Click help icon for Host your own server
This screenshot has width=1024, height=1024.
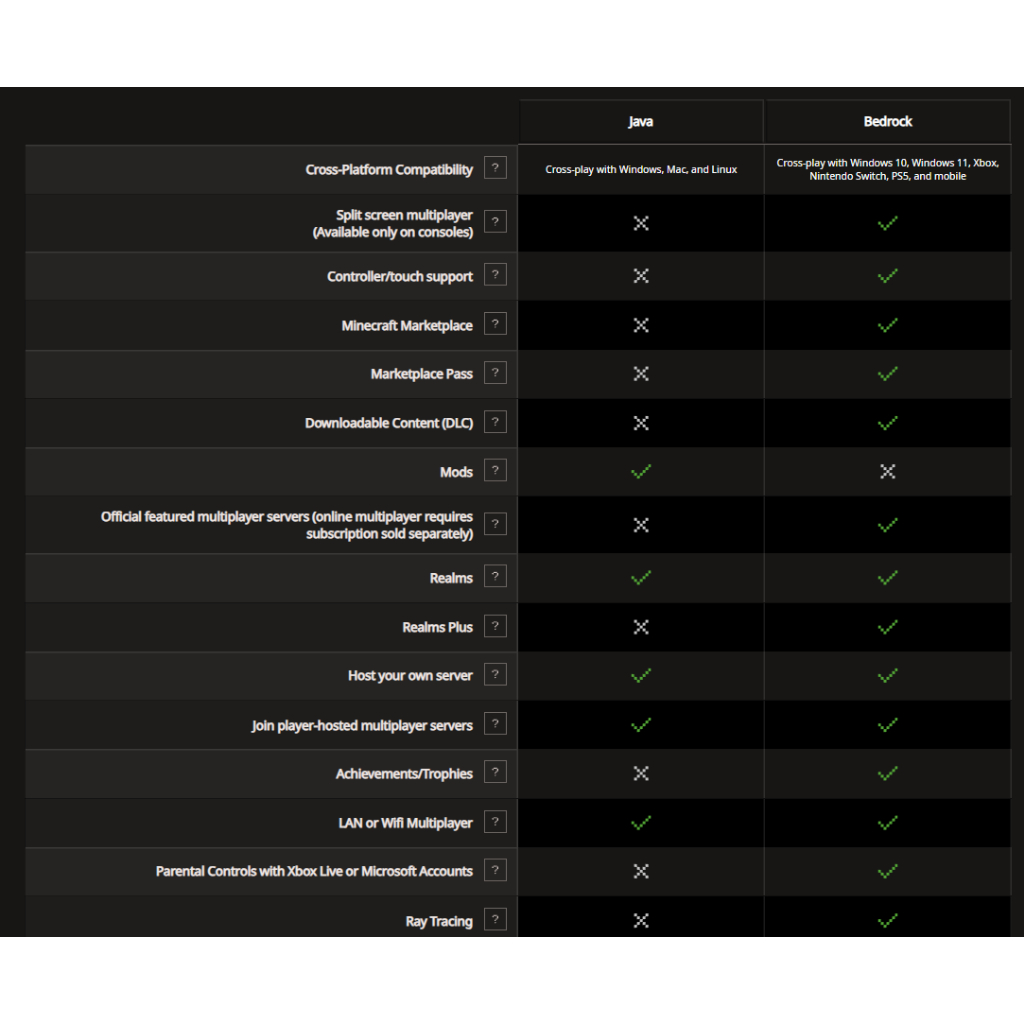495,675
